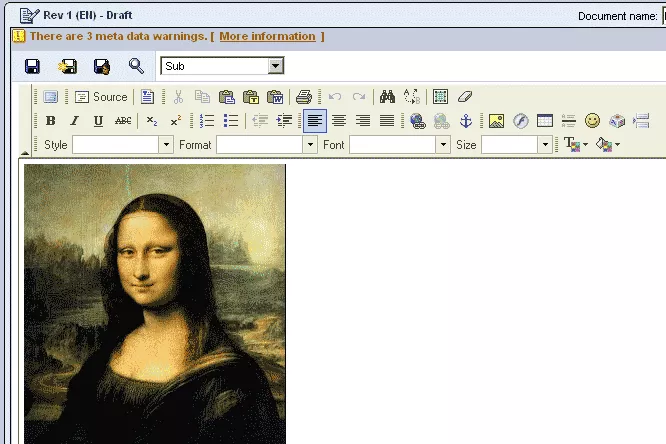Expand the Style dropdown arrow
666x444 pixels.
pos(166,145)
